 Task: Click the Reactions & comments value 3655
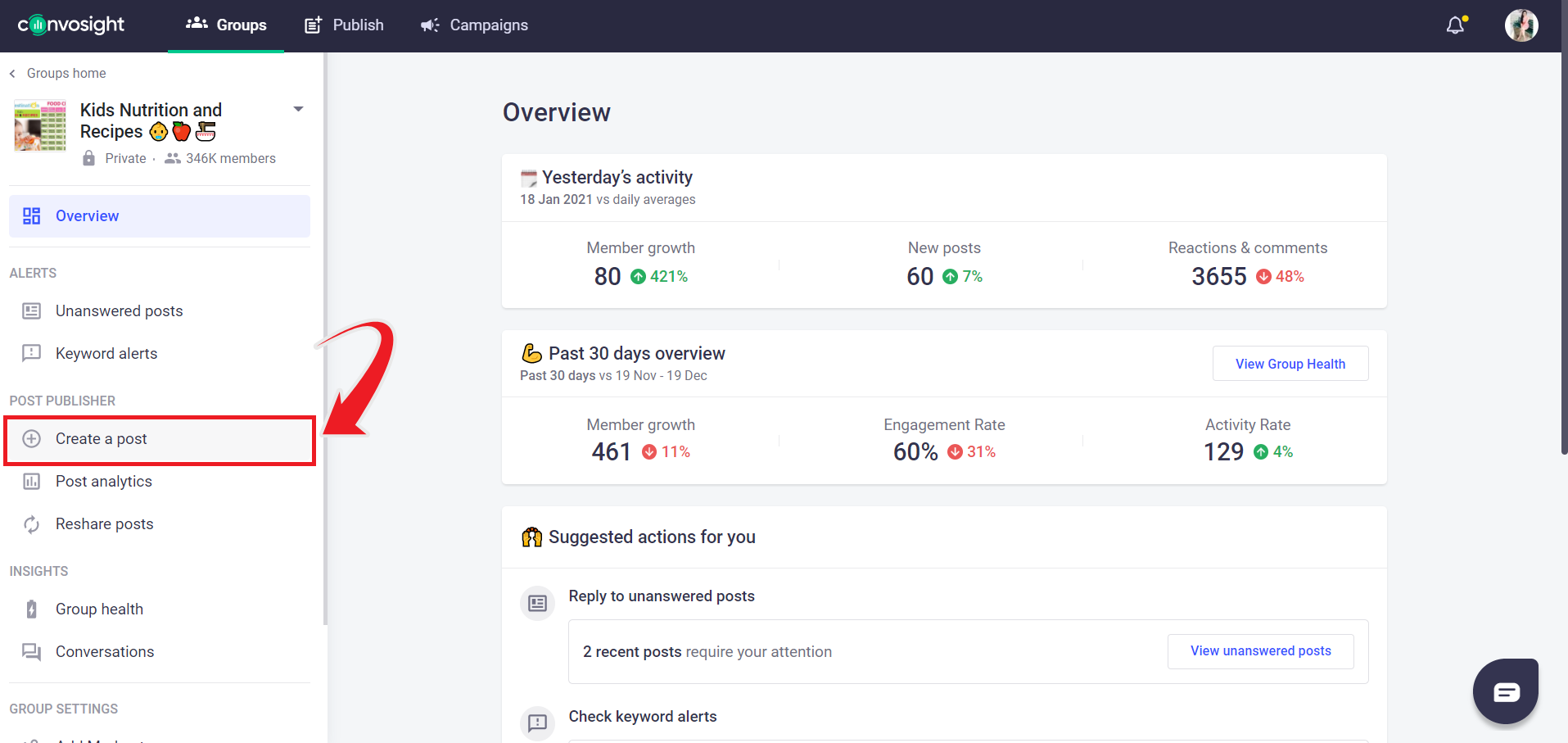[1218, 277]
